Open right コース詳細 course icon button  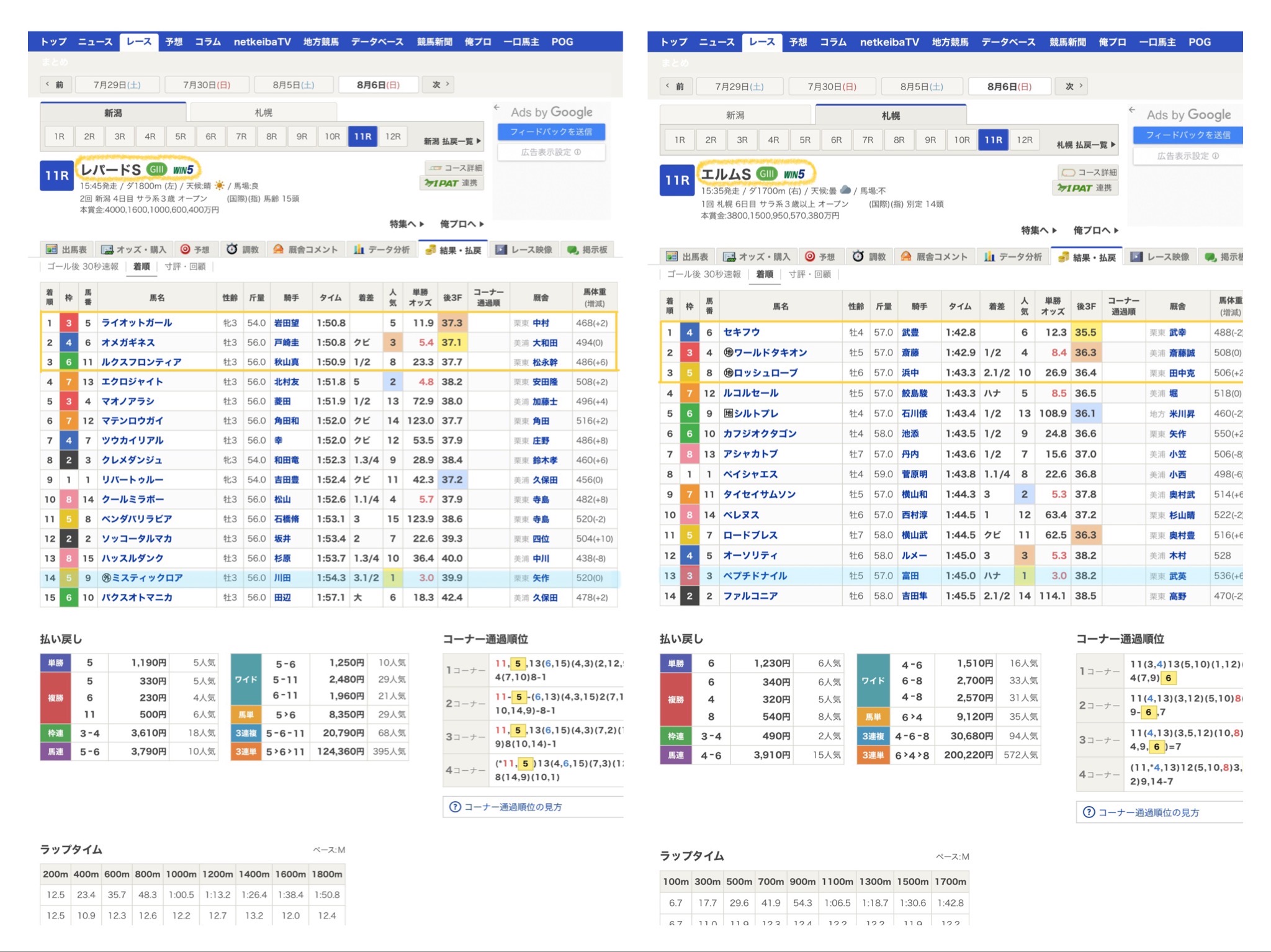(x=1087, y=173)
